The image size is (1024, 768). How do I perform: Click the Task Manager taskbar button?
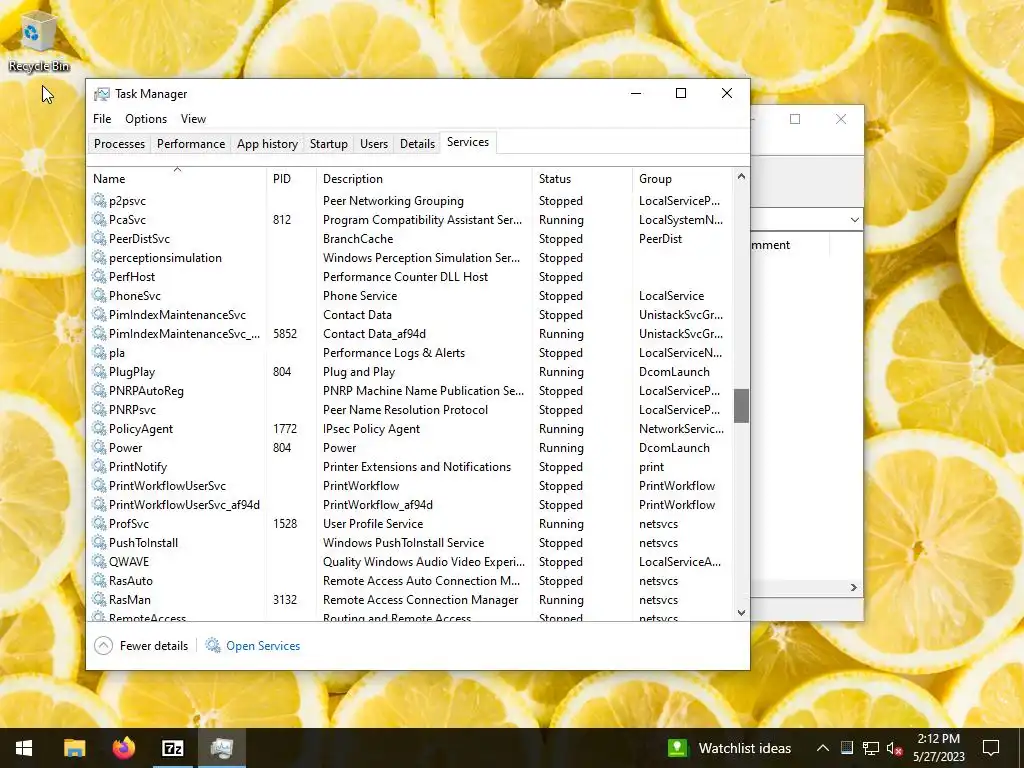(x=222, y=748)
